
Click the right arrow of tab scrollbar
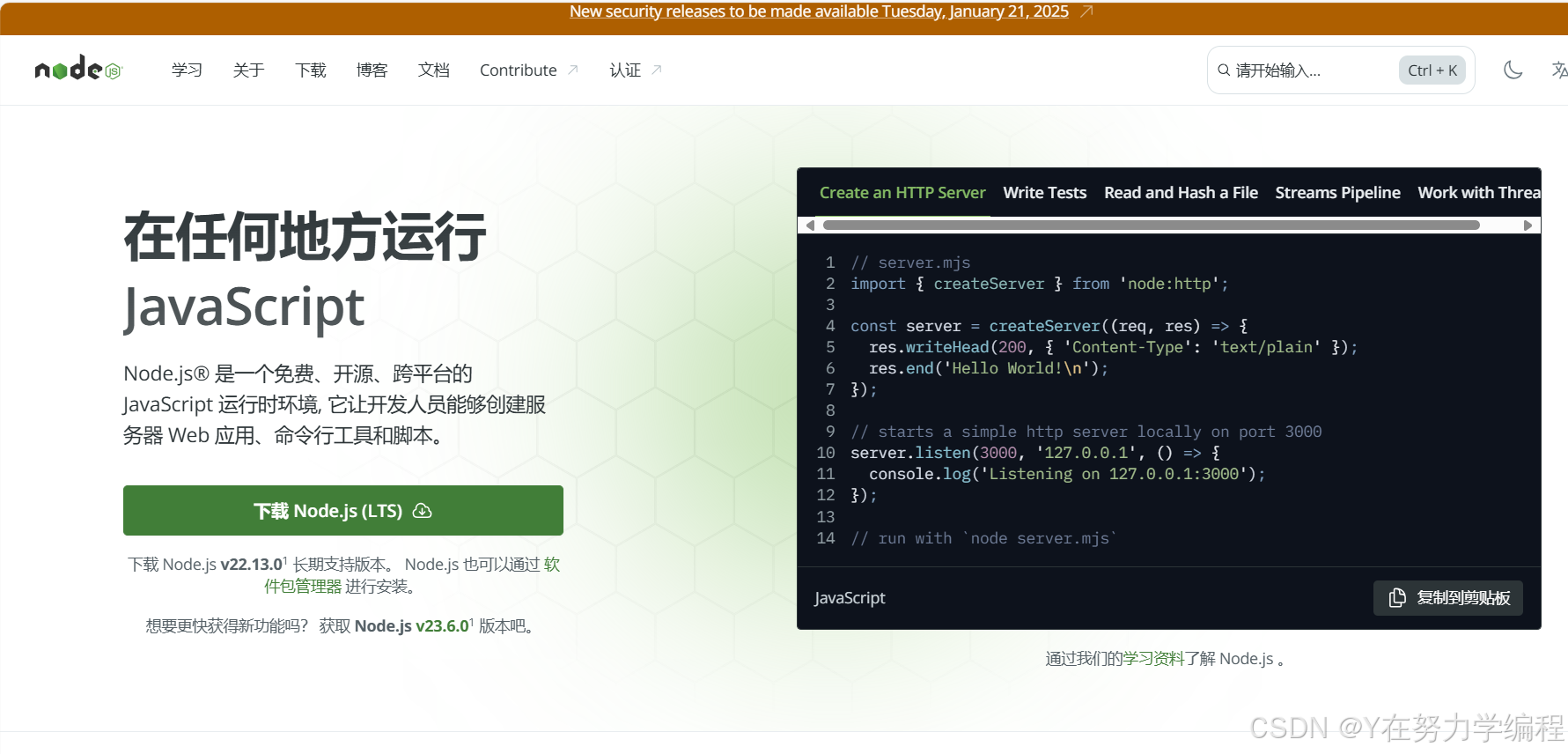1528,225
